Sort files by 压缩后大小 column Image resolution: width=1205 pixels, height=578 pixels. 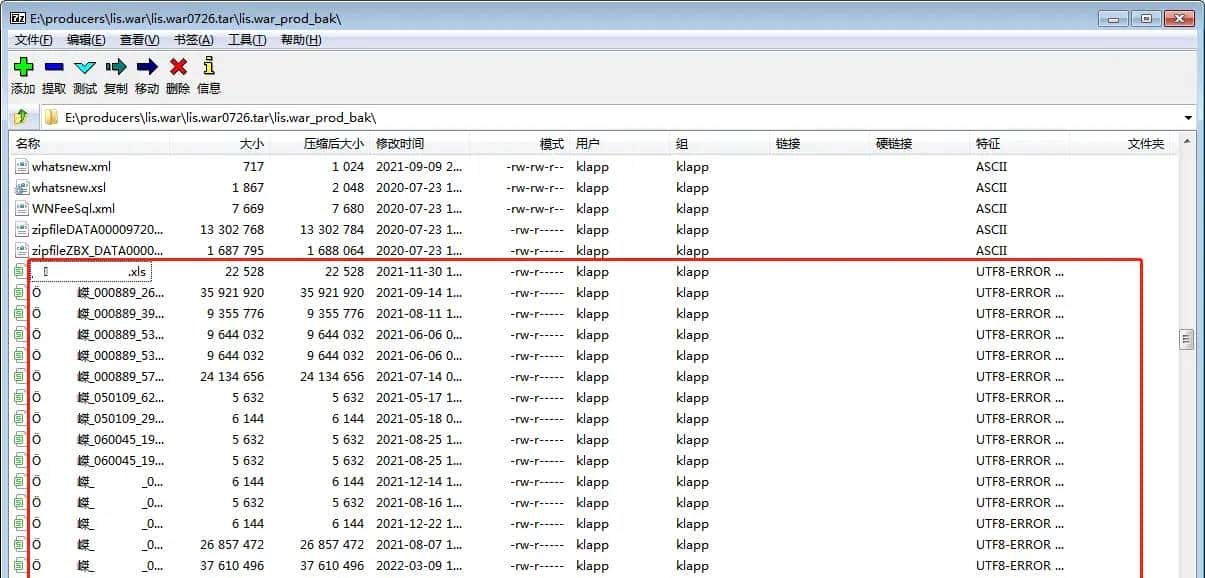334,144
